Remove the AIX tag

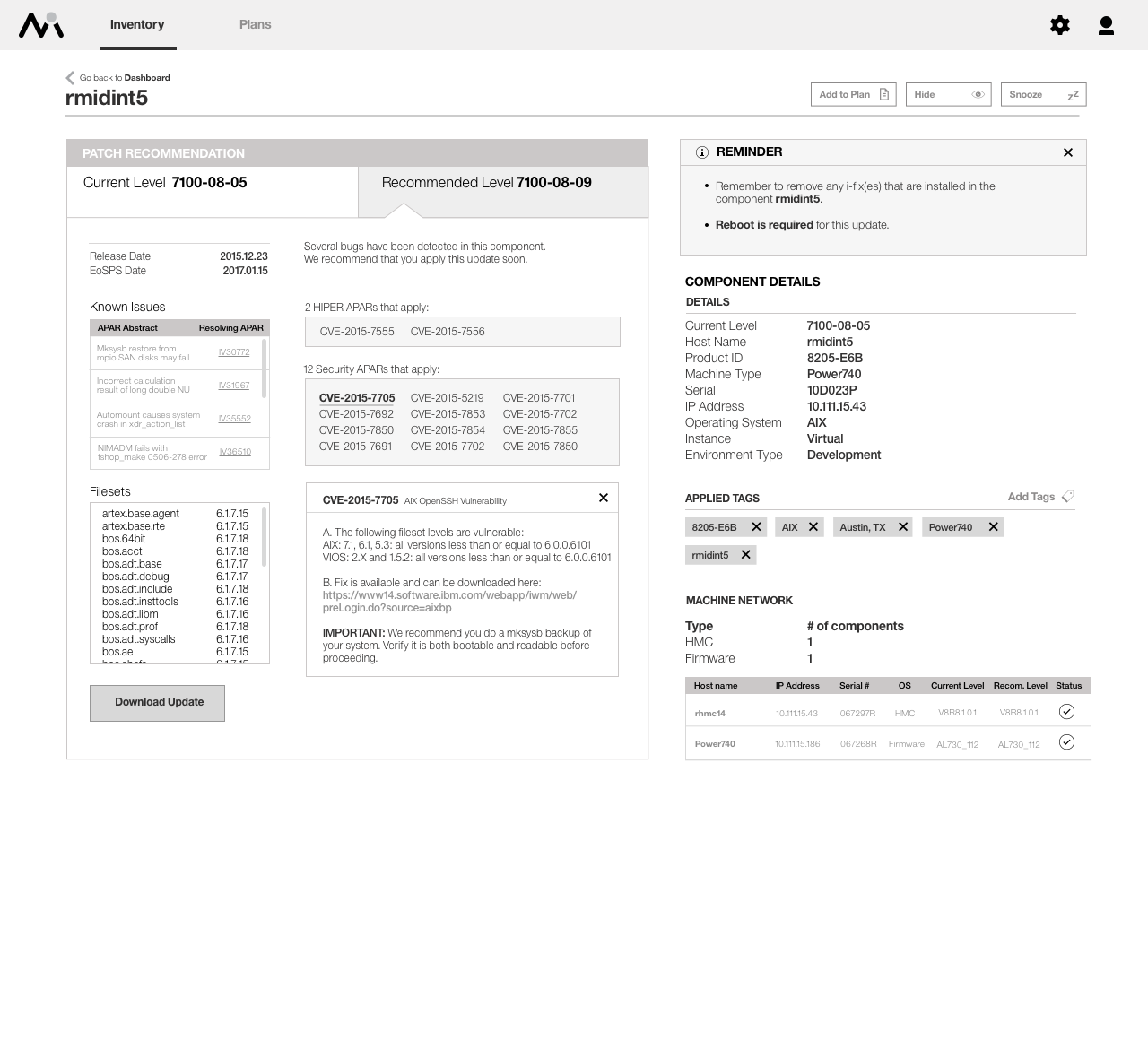pos(813,527)
